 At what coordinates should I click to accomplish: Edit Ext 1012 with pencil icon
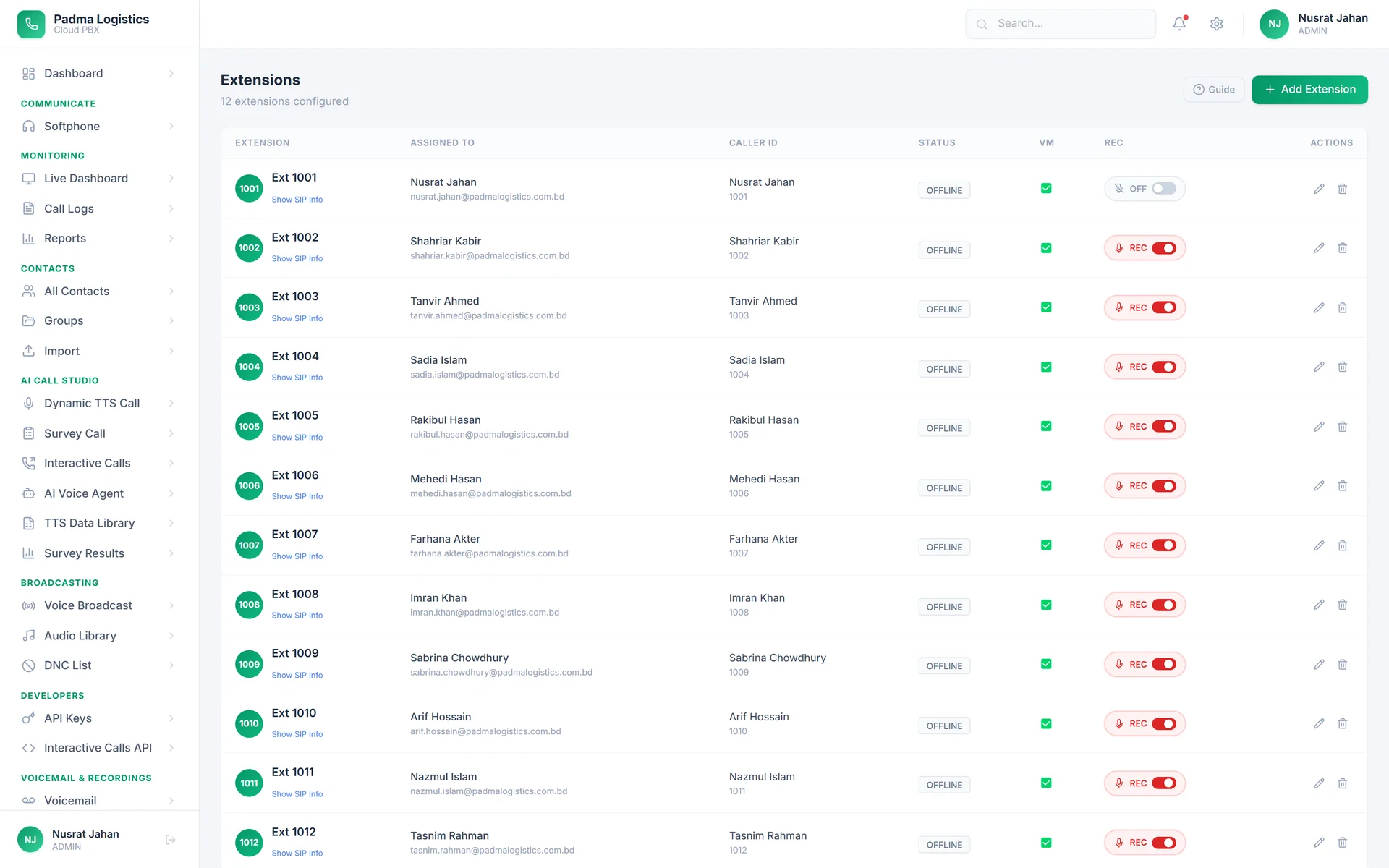point(1319,843)
